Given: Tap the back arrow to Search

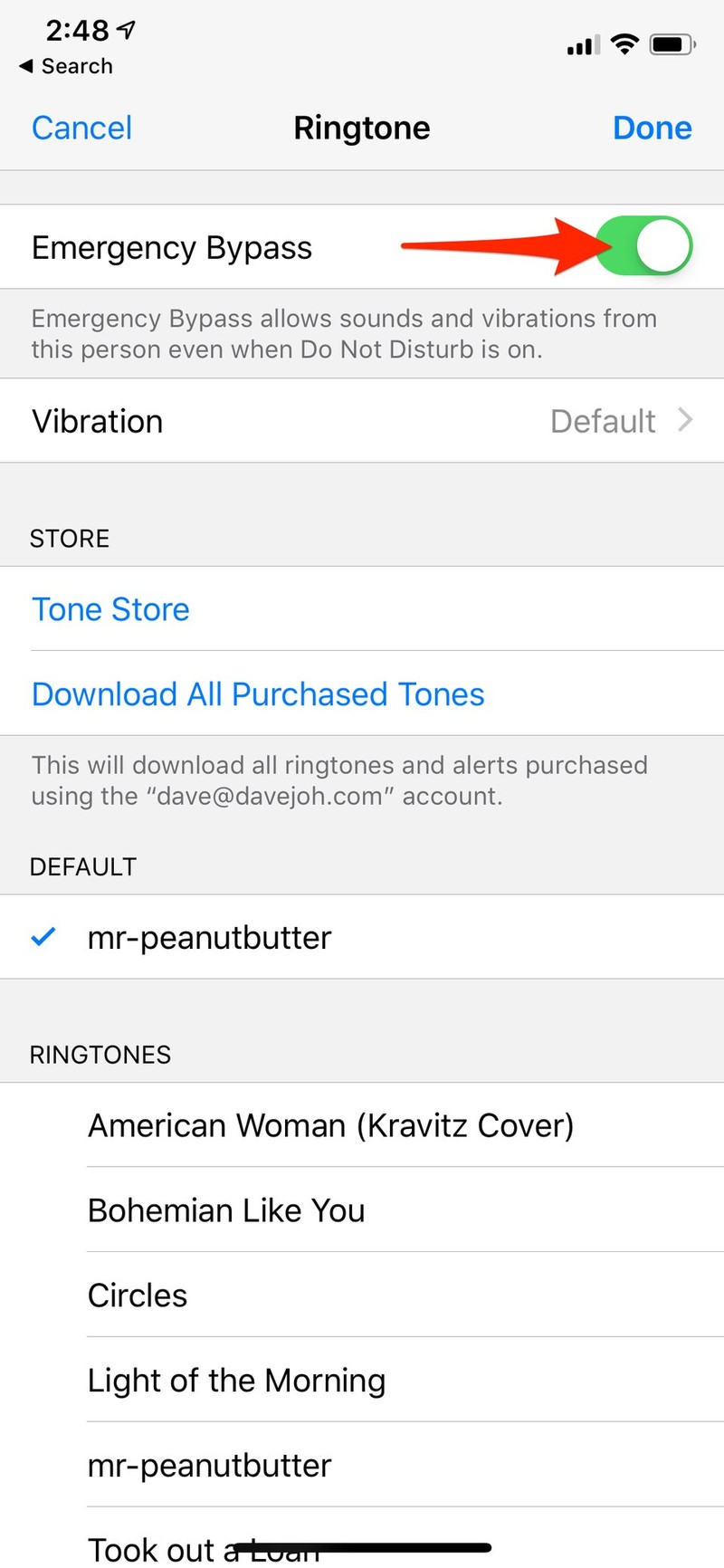Looking at the screenshot, I should 26,66.
